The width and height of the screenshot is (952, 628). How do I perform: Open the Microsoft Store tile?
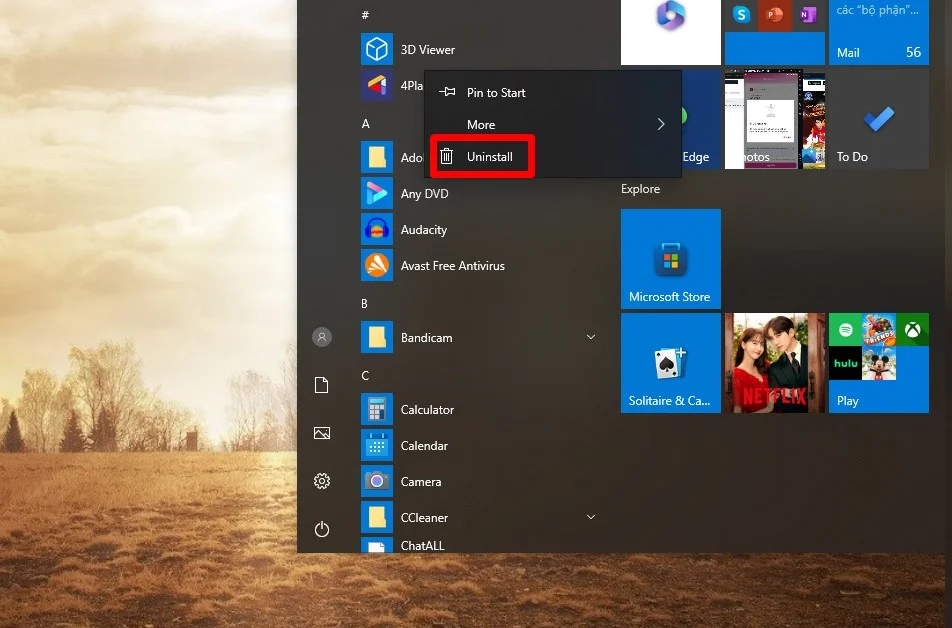670,258
